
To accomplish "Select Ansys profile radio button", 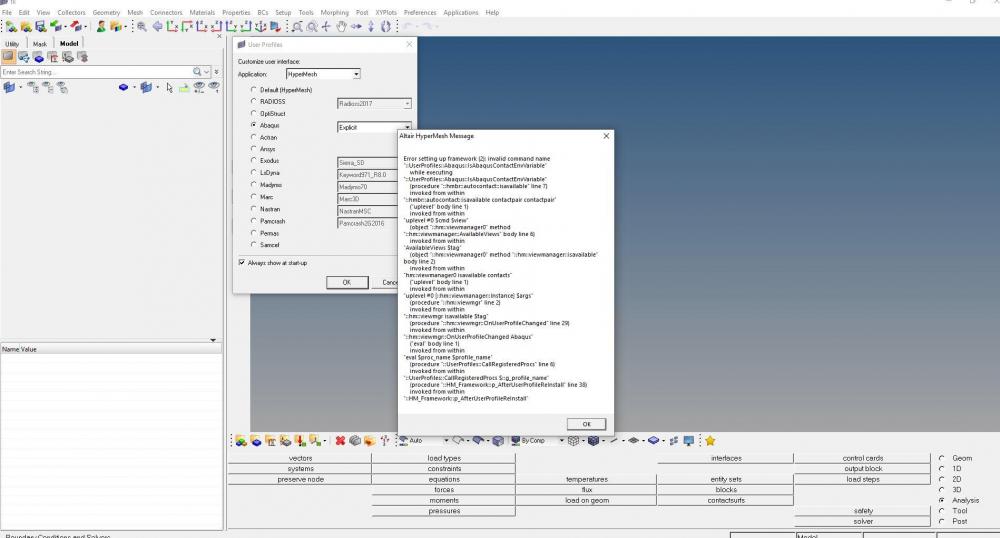I will click(x=254, y=149).
